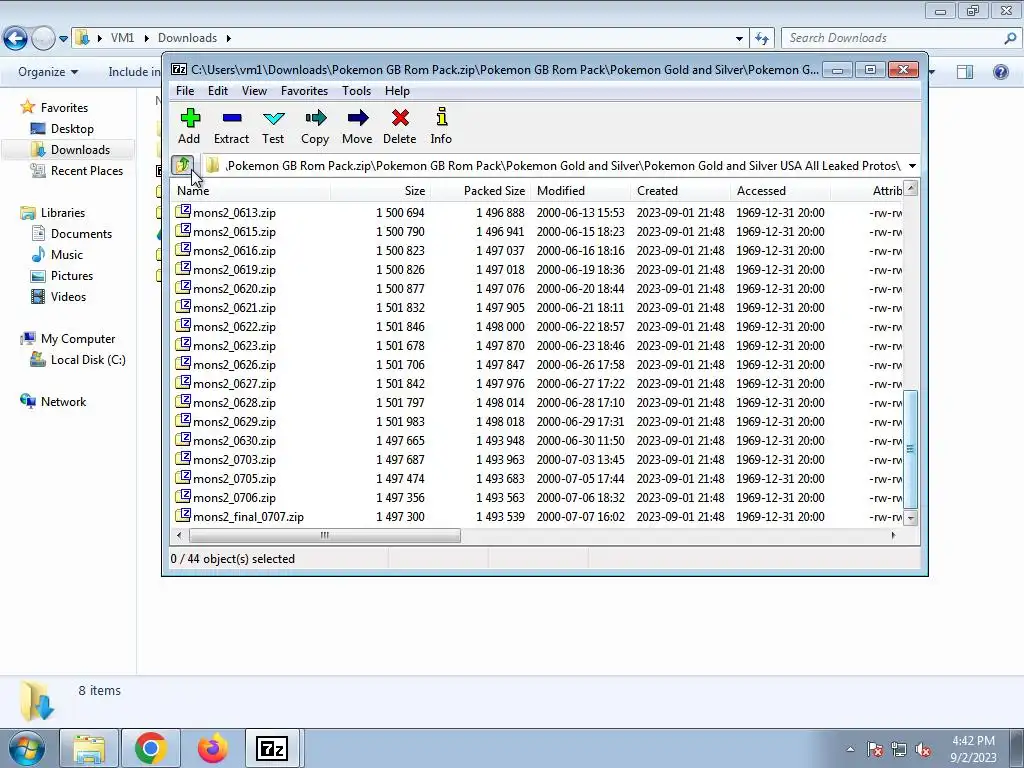Click the Copy toolbar icon

[x=315, y=118]
